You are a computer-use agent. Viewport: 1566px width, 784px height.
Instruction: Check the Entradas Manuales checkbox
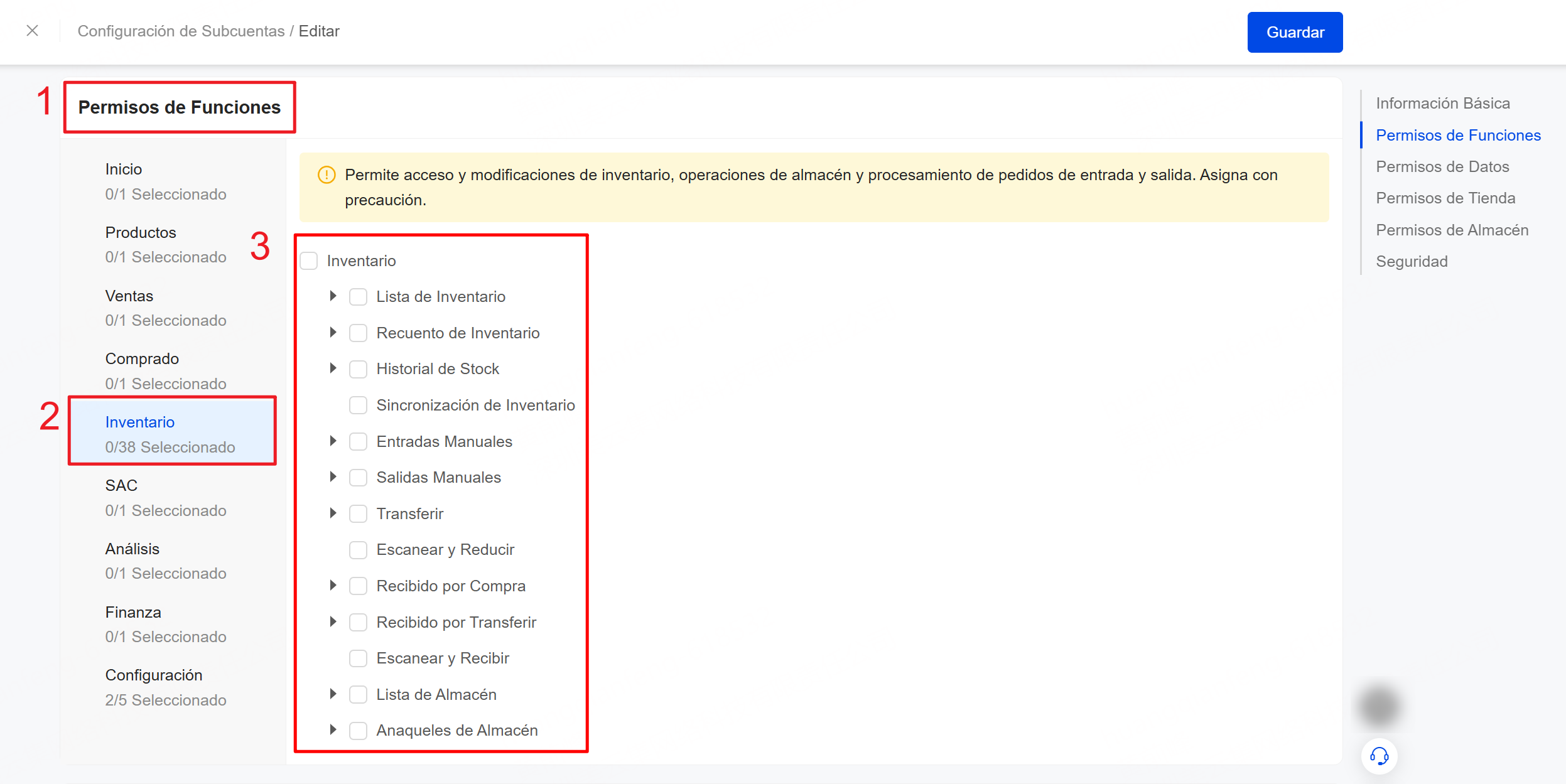[358, 441]
